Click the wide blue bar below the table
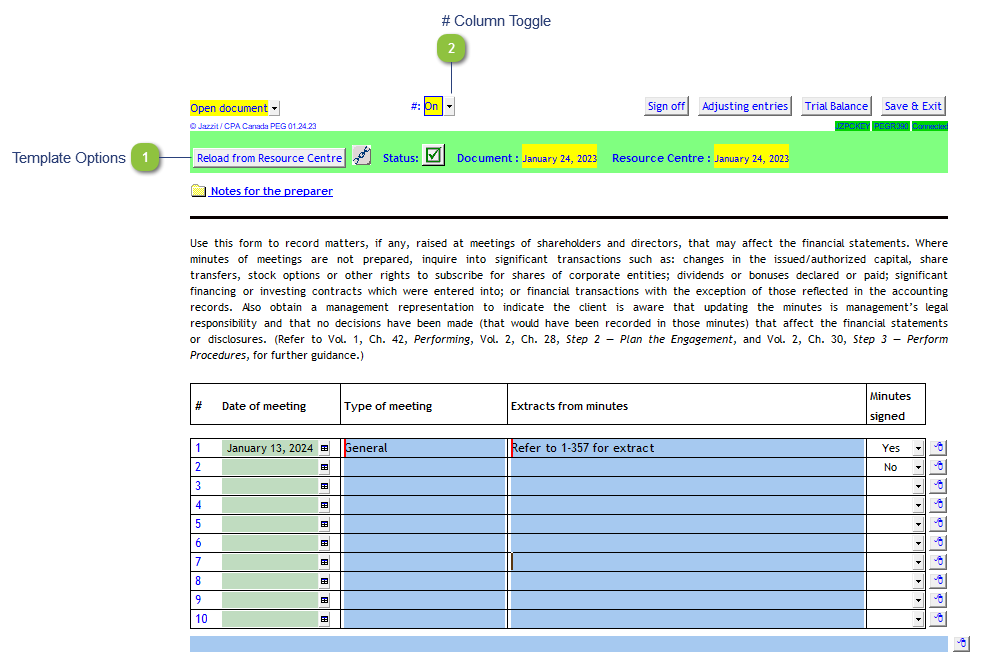This screenshot has height=662, width=982. 569,644
